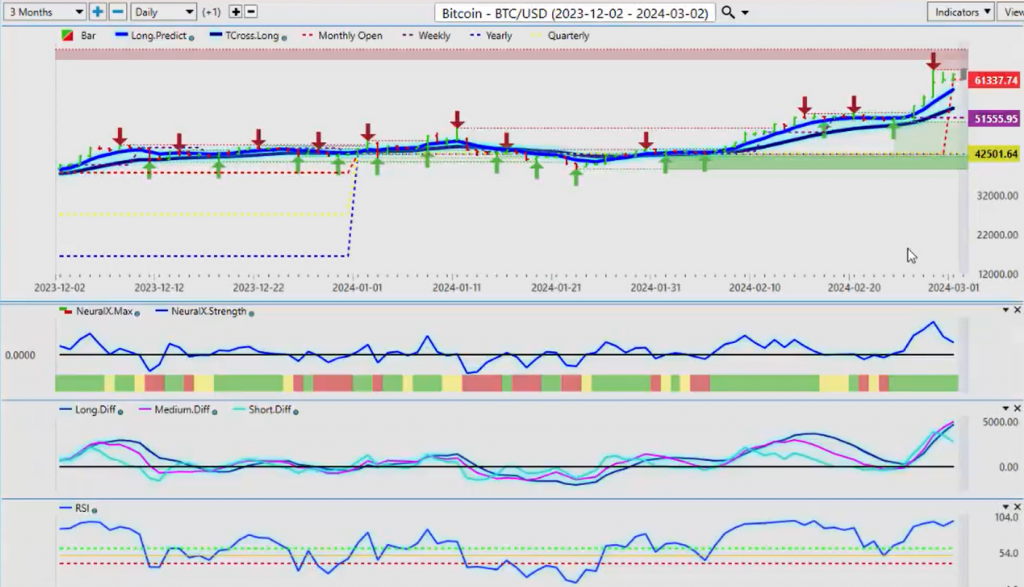The image size is (1024, 587).
Task: Click the partially visible View button
Action: [1012, 12]
